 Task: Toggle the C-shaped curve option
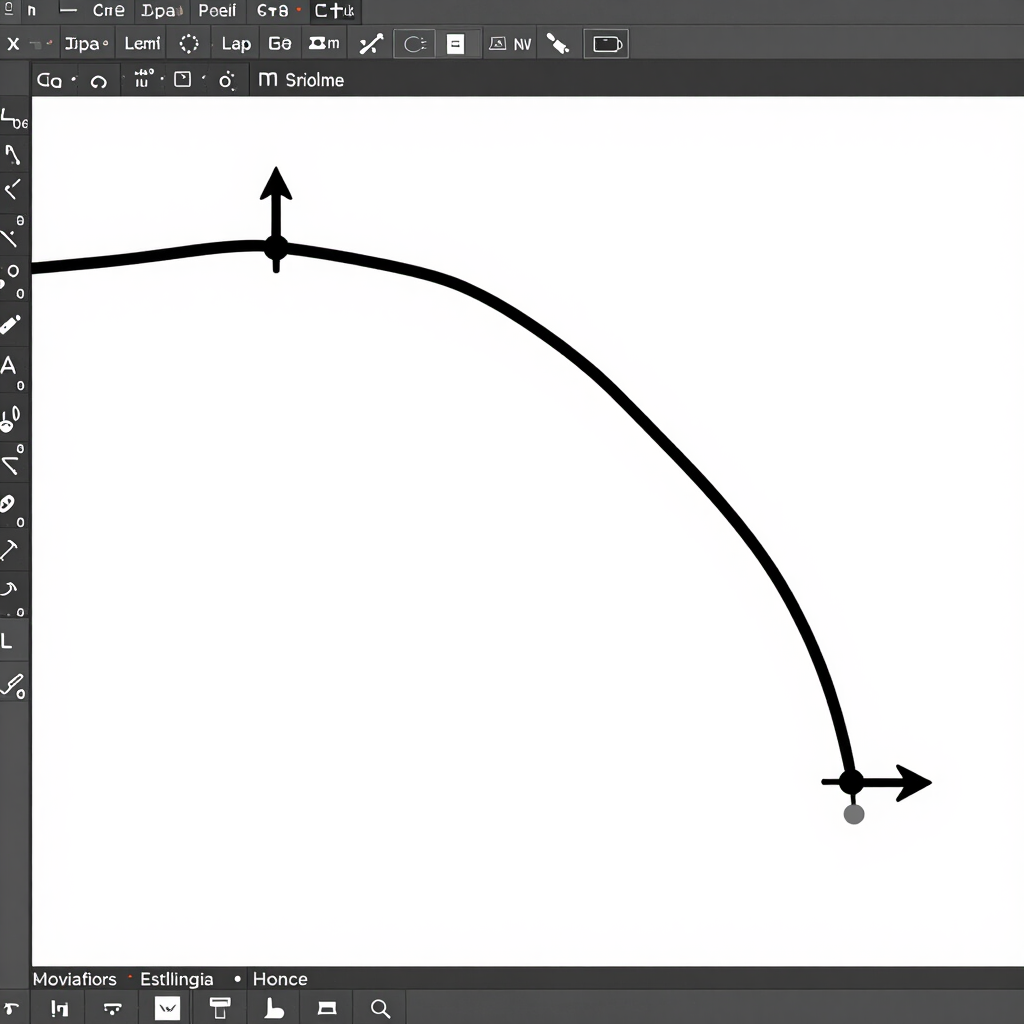pos(414,44)
